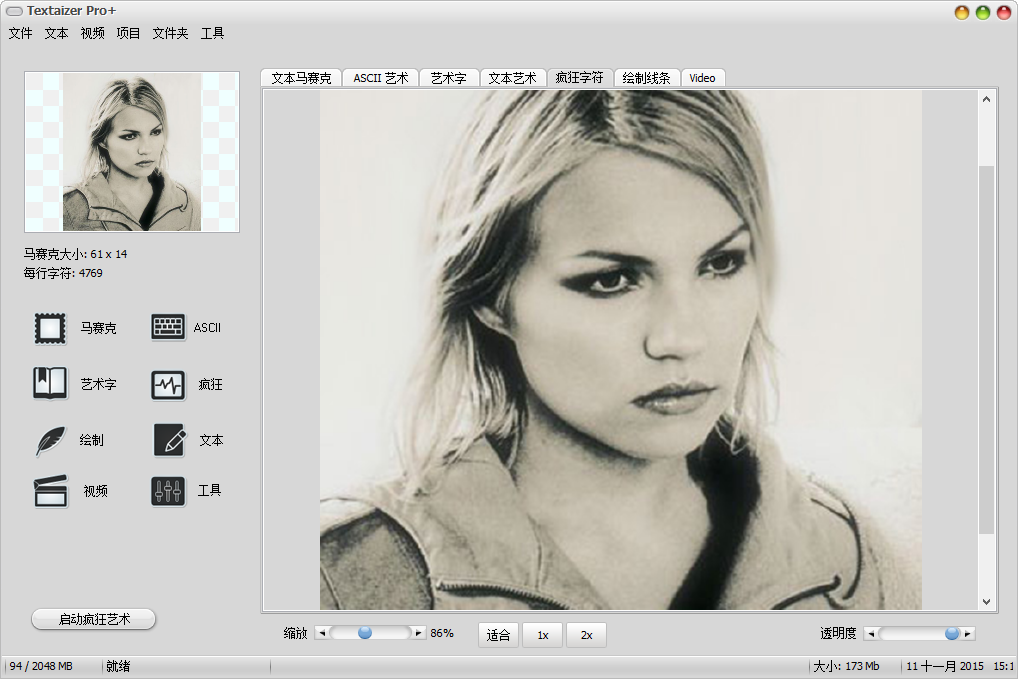
Task: Open the 文本 pencil icon
Action: 169,440
